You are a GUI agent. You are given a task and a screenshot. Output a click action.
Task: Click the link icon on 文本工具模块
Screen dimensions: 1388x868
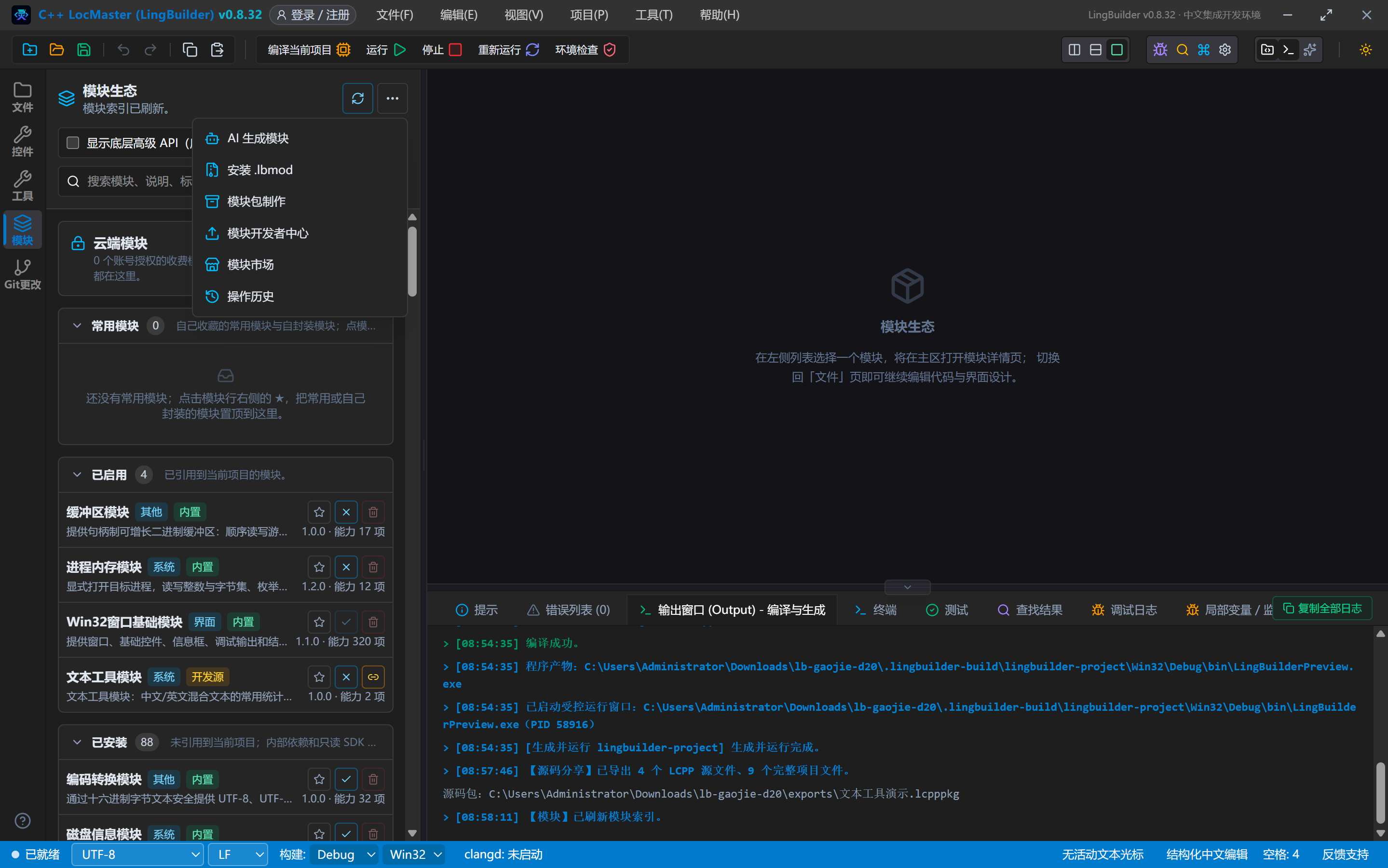tap(373, 678)
